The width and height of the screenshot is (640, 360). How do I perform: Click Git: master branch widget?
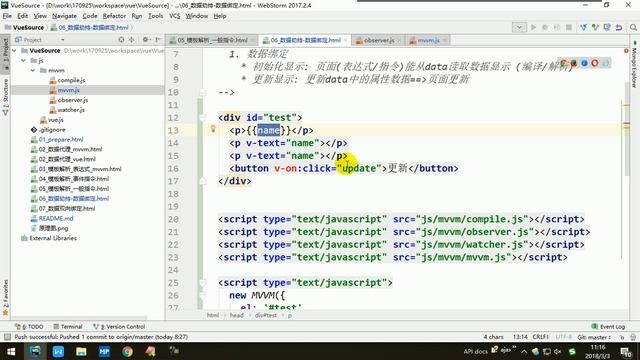point(594,337)
